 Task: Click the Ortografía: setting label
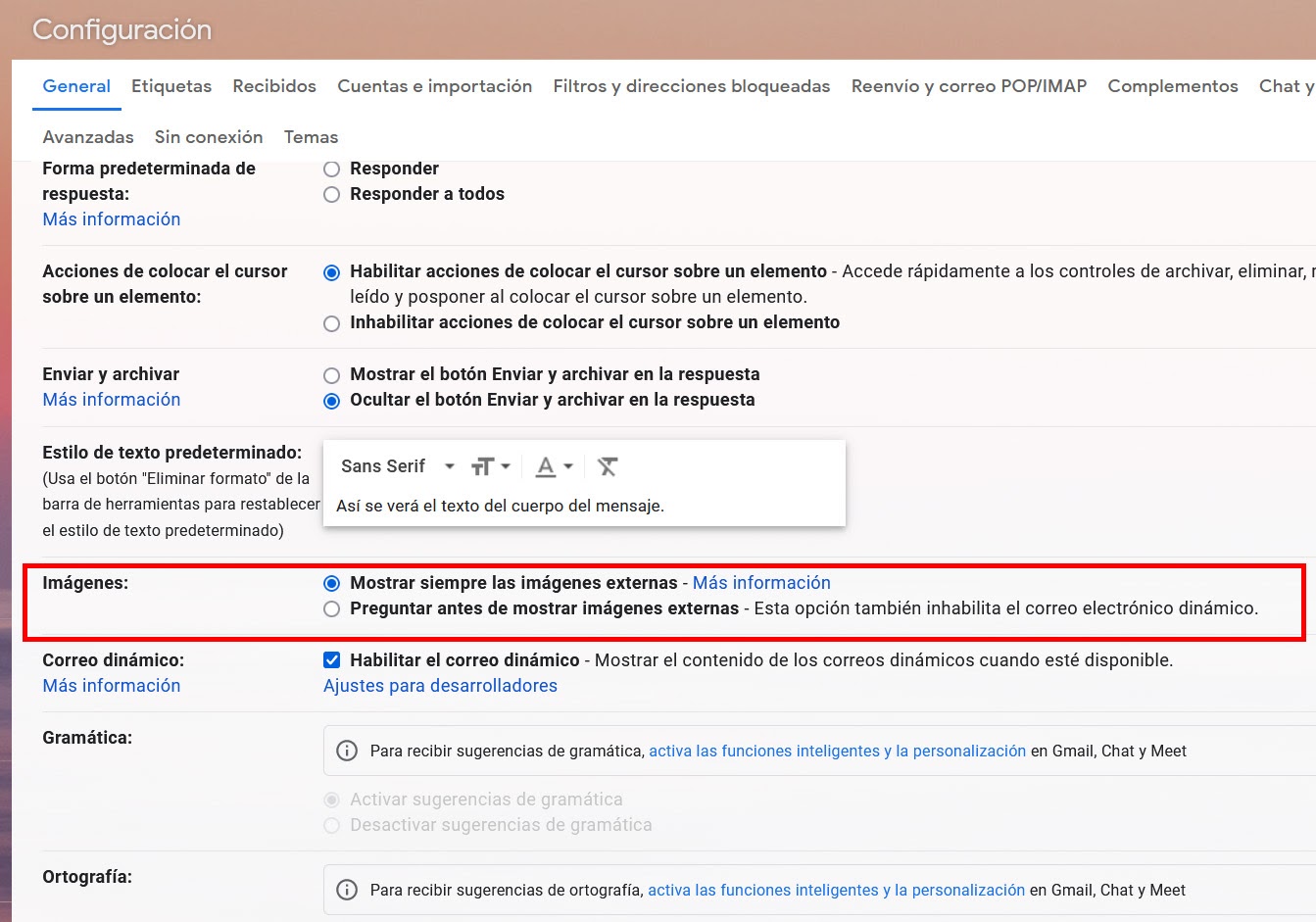pos(87,877)
